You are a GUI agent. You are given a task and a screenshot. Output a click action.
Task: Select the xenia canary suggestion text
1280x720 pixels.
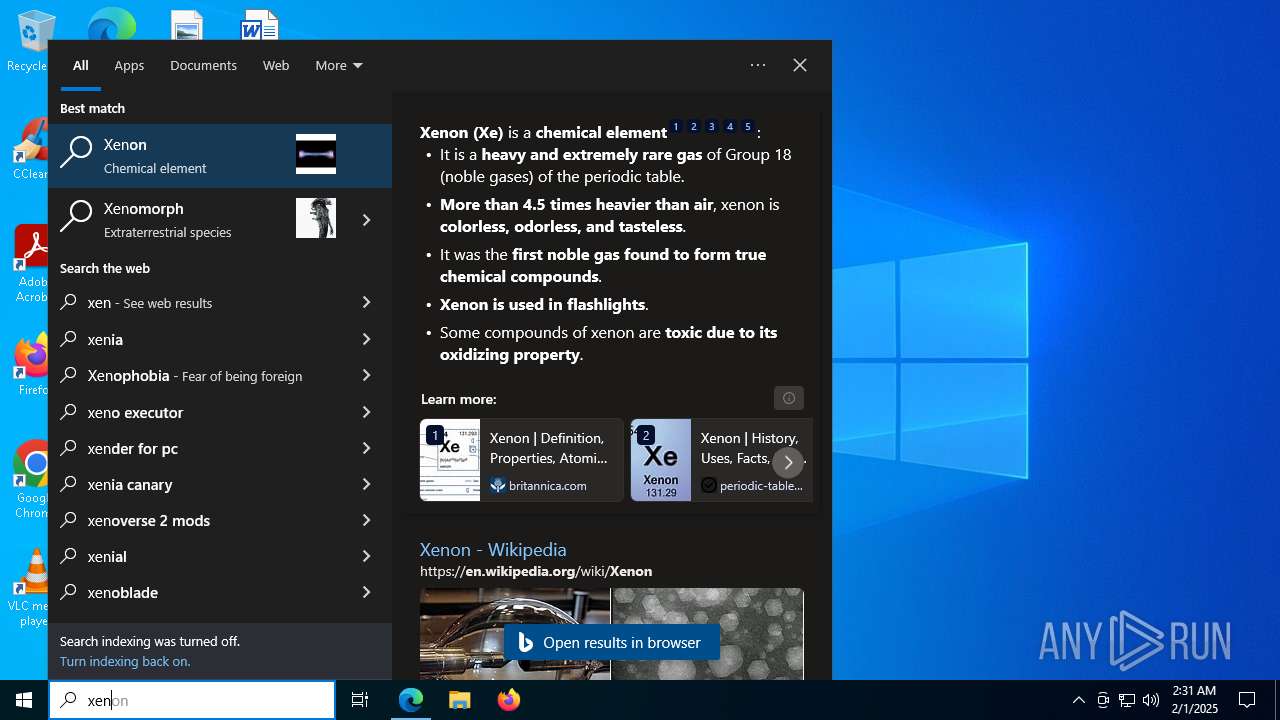[x=130, y=485]
